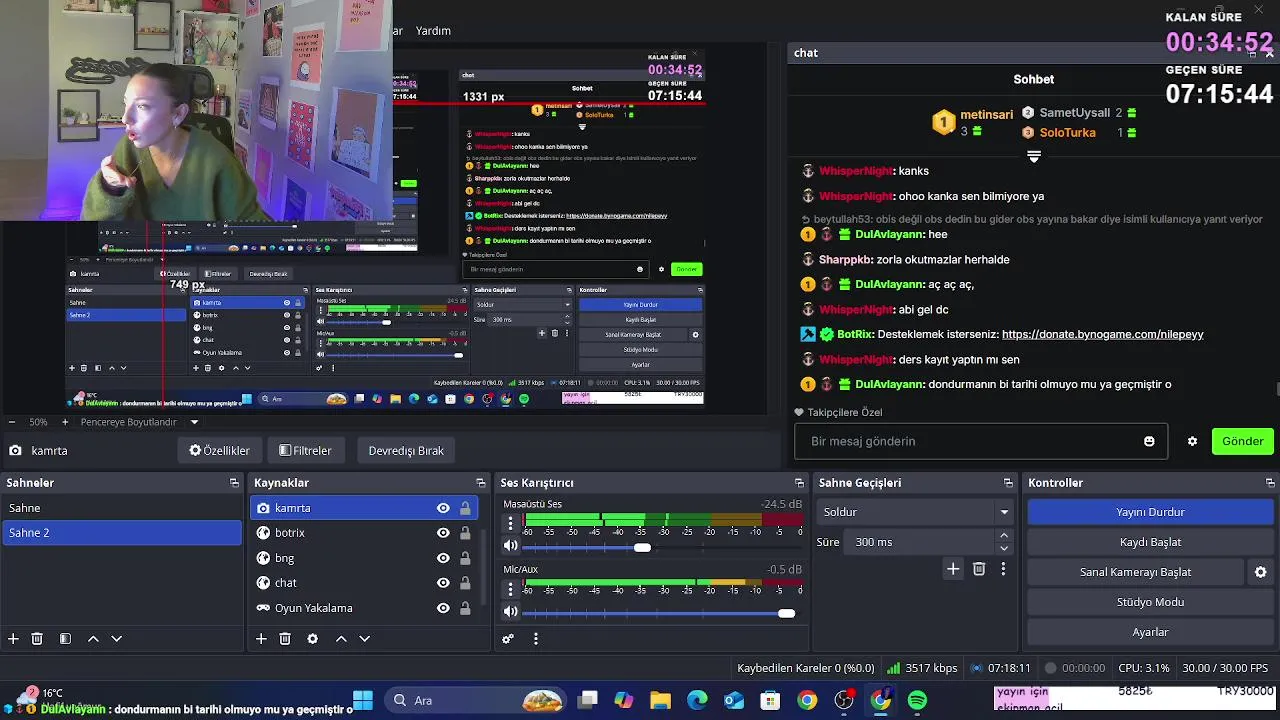Open Masaüstü Ses three-dot options menu

pyautogui.click(x=511, y=523)
